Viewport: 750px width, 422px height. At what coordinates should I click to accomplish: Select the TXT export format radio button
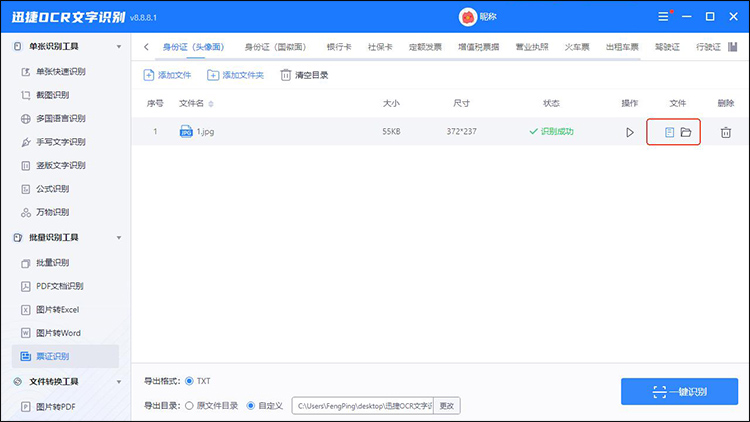point(190,381)
